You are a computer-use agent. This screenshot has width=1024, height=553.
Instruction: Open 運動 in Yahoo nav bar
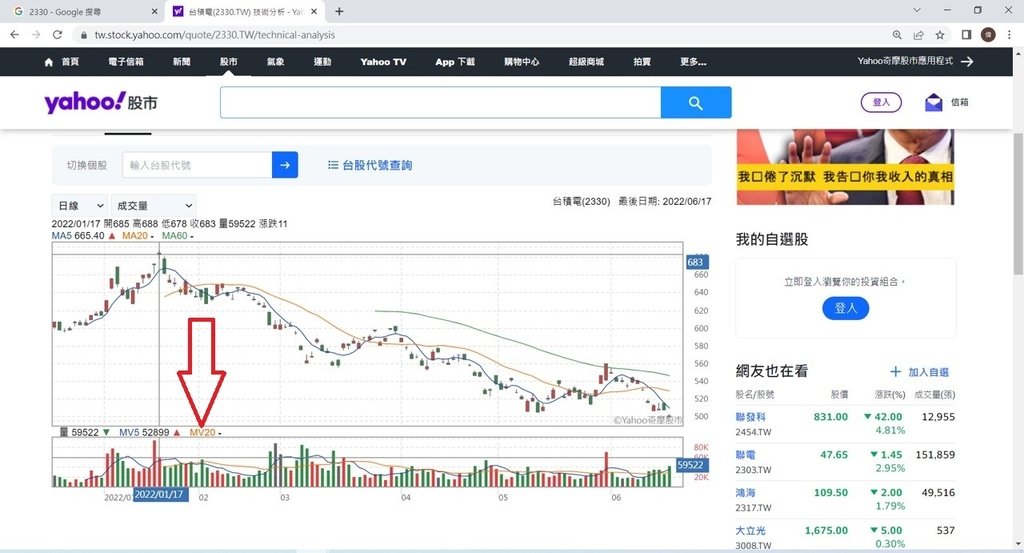click(x=323, y=62)
